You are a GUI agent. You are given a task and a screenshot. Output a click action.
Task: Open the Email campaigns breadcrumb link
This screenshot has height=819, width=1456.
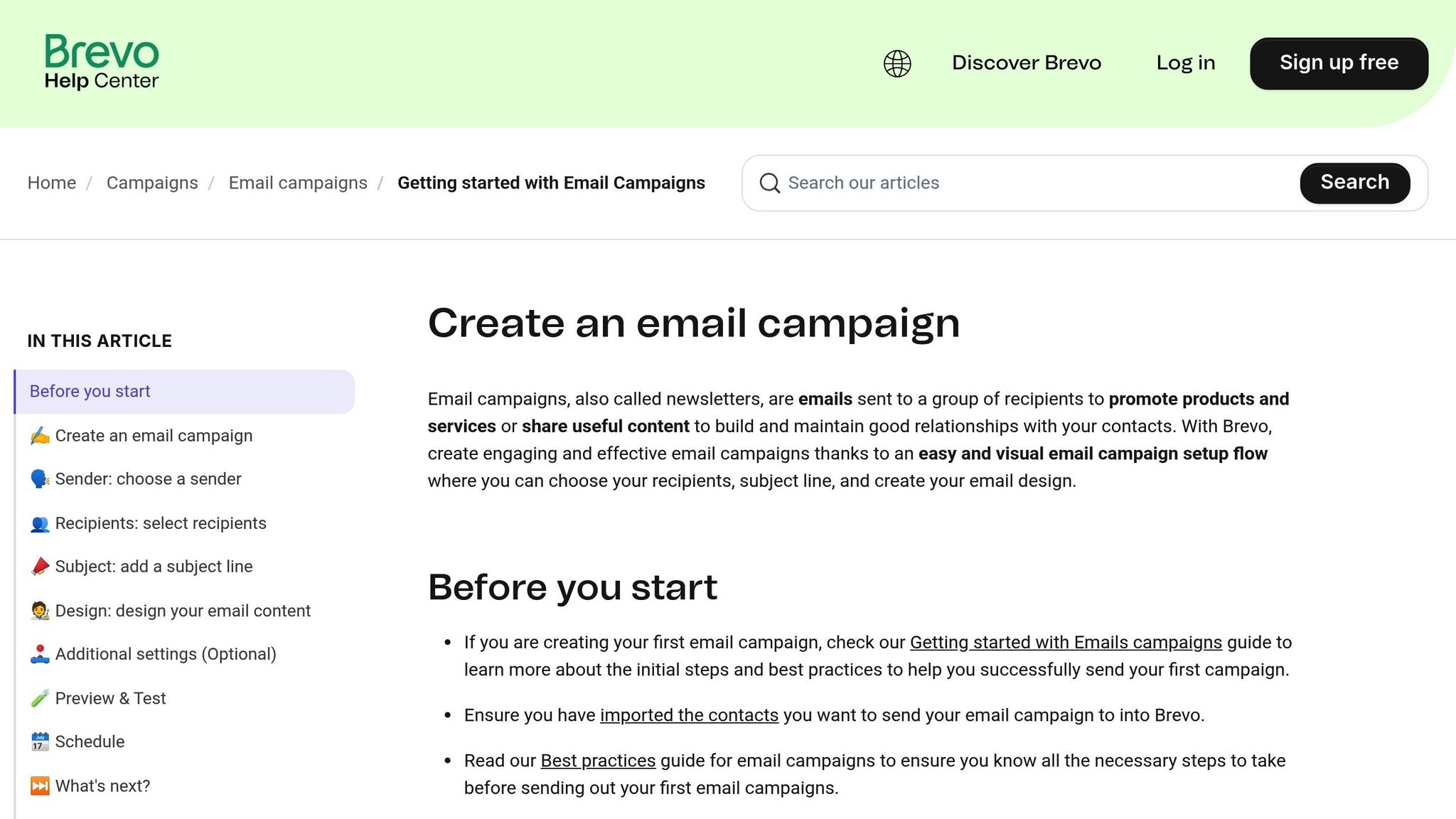pyautogui.click(x=298, y=183)
